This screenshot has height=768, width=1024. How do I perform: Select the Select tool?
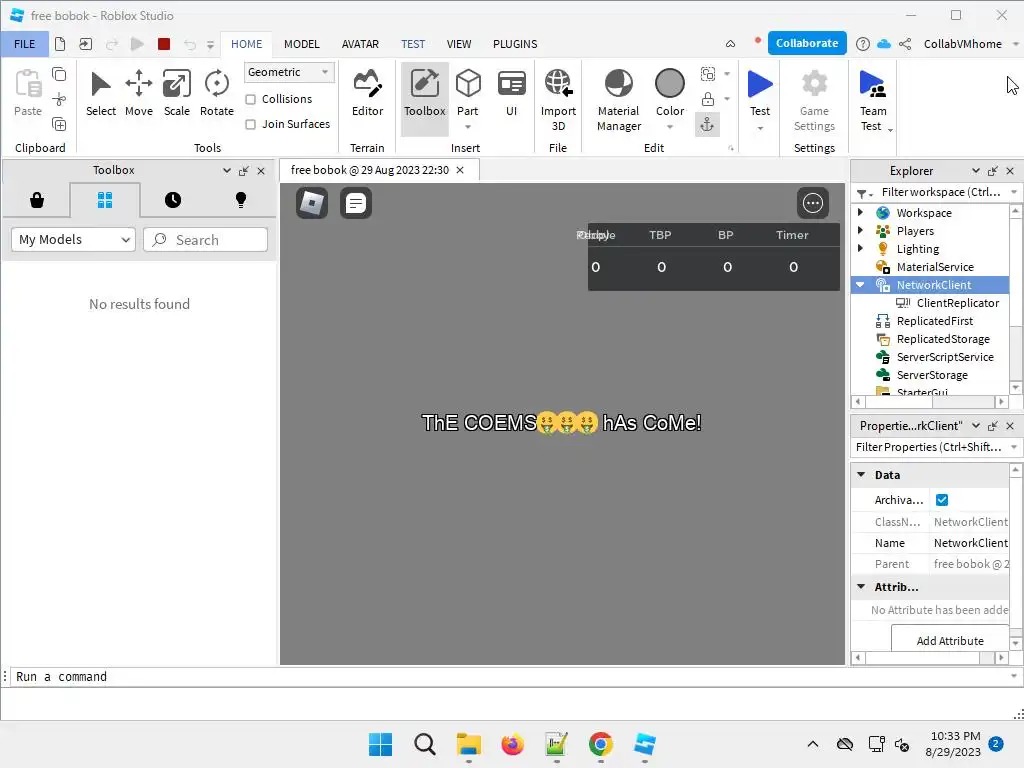(x=101, y=94)
